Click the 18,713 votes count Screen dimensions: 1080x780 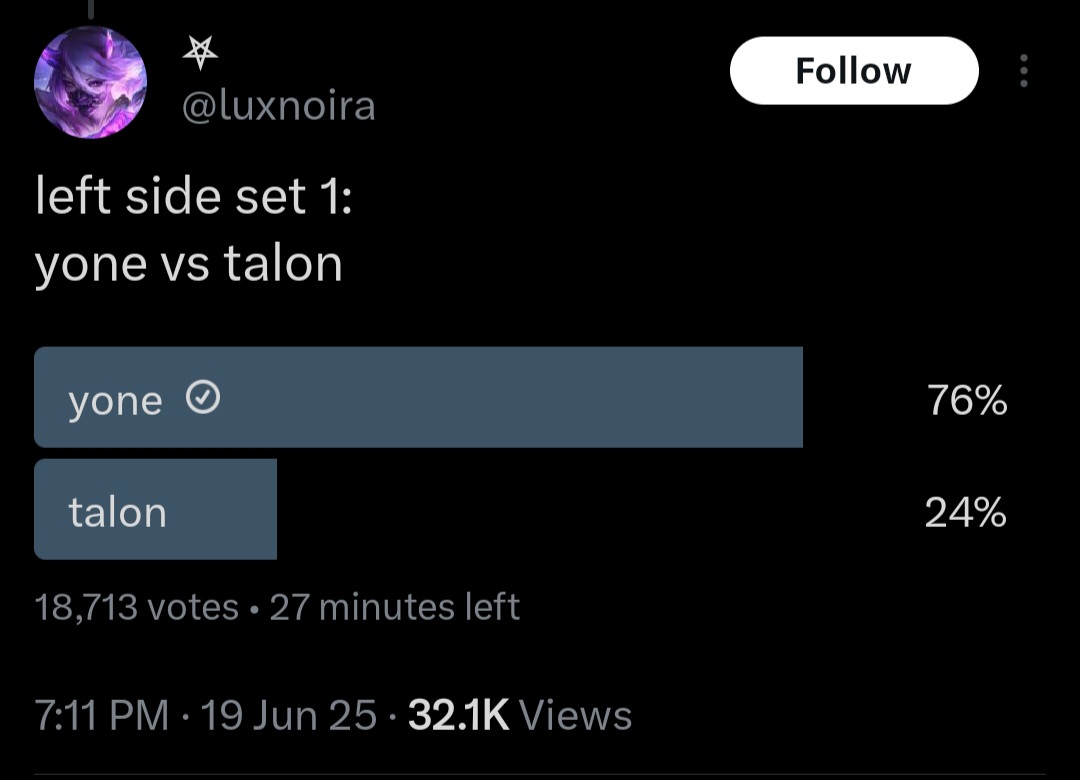pos(136,607)
